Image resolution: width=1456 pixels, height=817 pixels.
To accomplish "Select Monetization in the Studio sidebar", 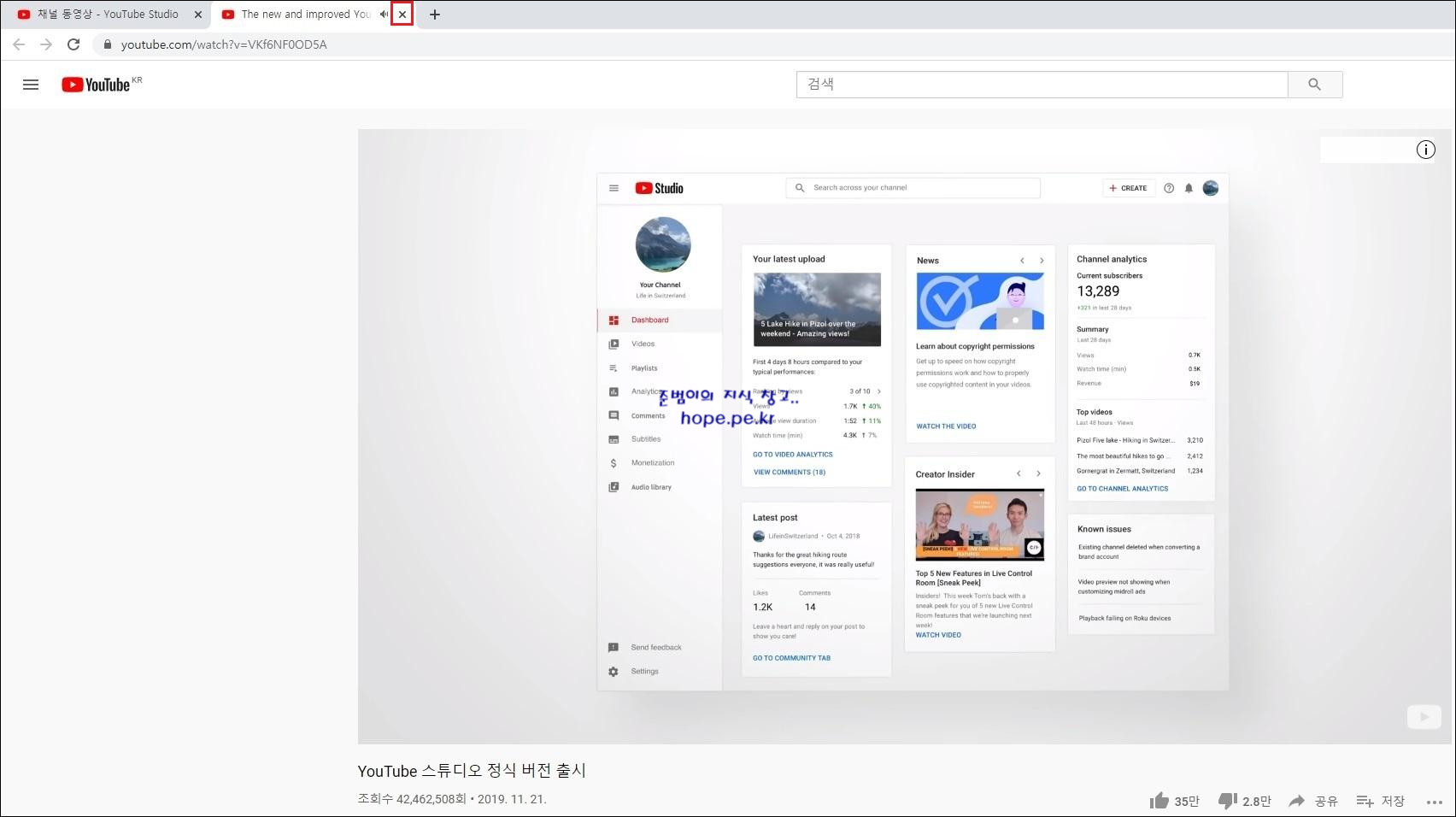I will pyautogui.click(x=660, y=463).
